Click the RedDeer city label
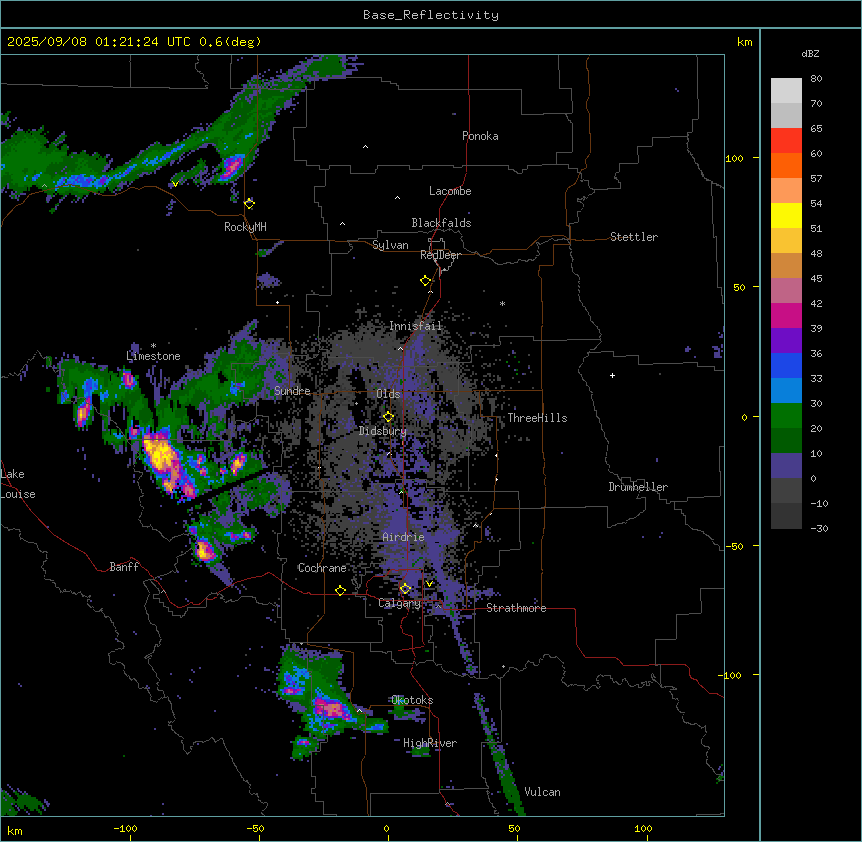 pyautogui.click(x=440, y=255)
